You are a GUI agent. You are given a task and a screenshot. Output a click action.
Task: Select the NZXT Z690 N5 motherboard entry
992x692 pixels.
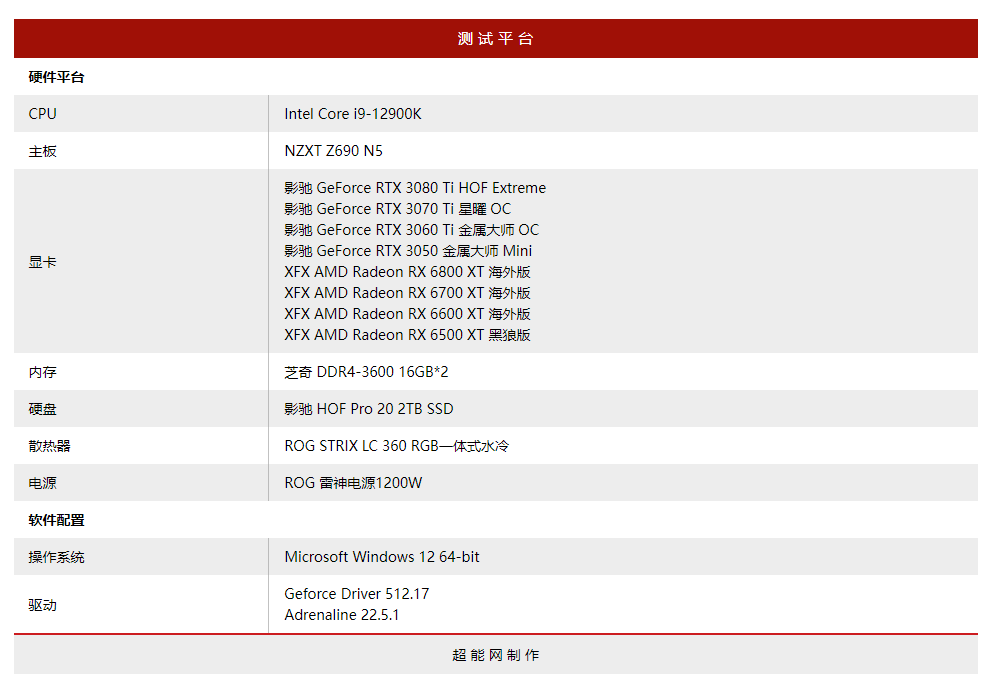pyautogui.click(x=333, y=151)
